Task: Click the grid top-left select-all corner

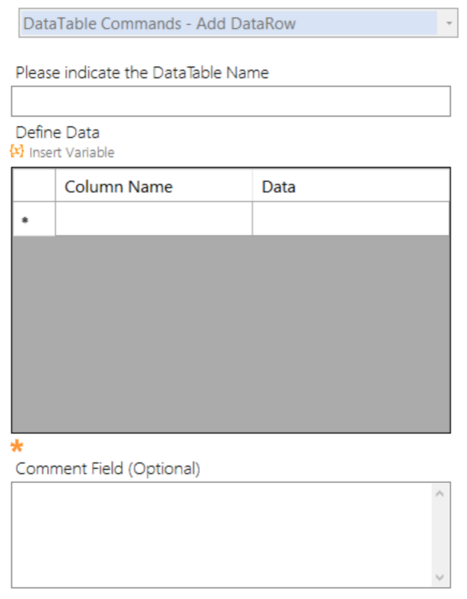Action: 34,186
